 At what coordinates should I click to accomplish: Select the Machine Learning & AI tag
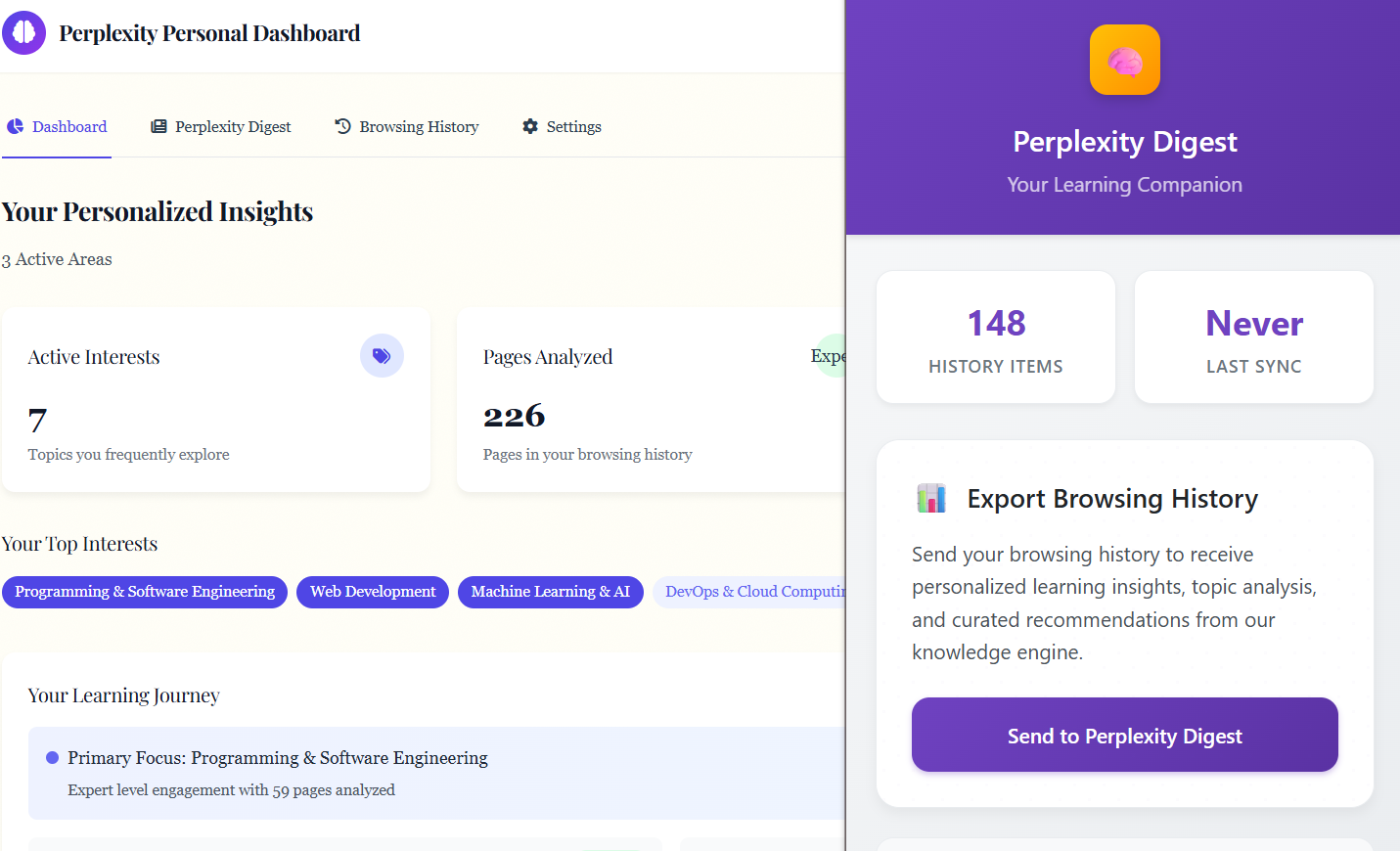[x=551, y=592]
